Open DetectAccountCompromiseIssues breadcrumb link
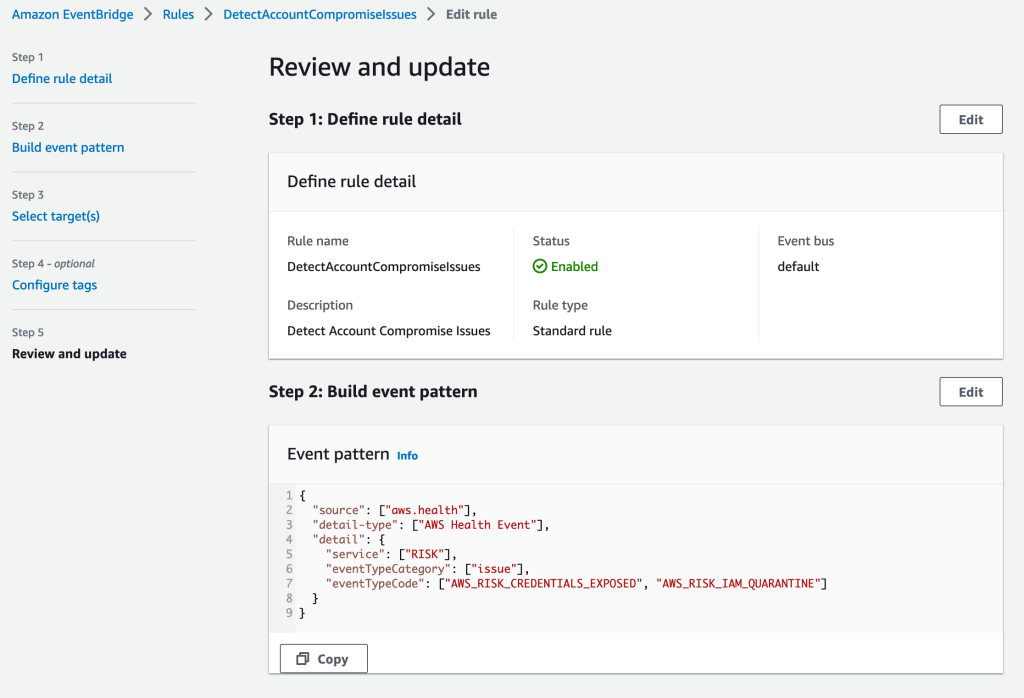1024x698 pixels. 319,15
